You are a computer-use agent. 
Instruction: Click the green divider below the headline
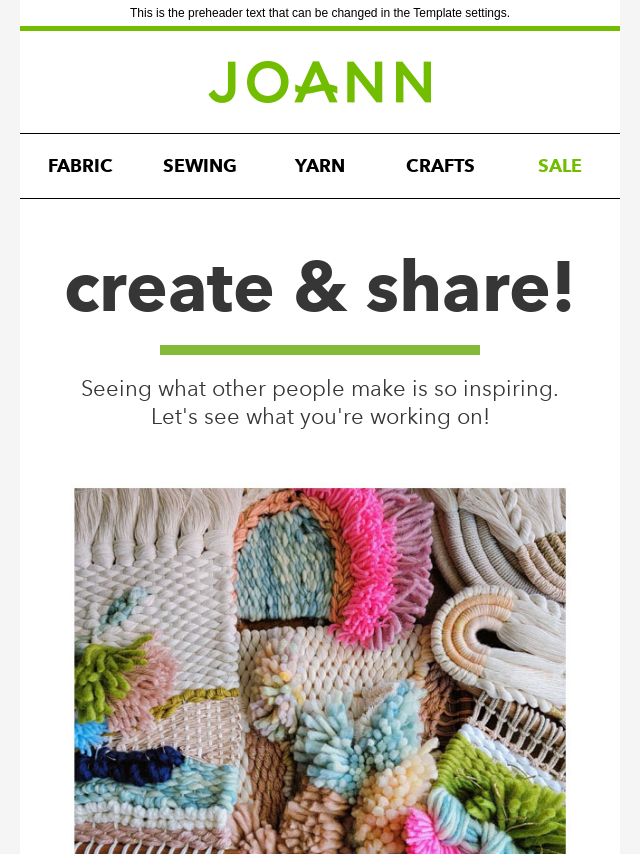320,350
